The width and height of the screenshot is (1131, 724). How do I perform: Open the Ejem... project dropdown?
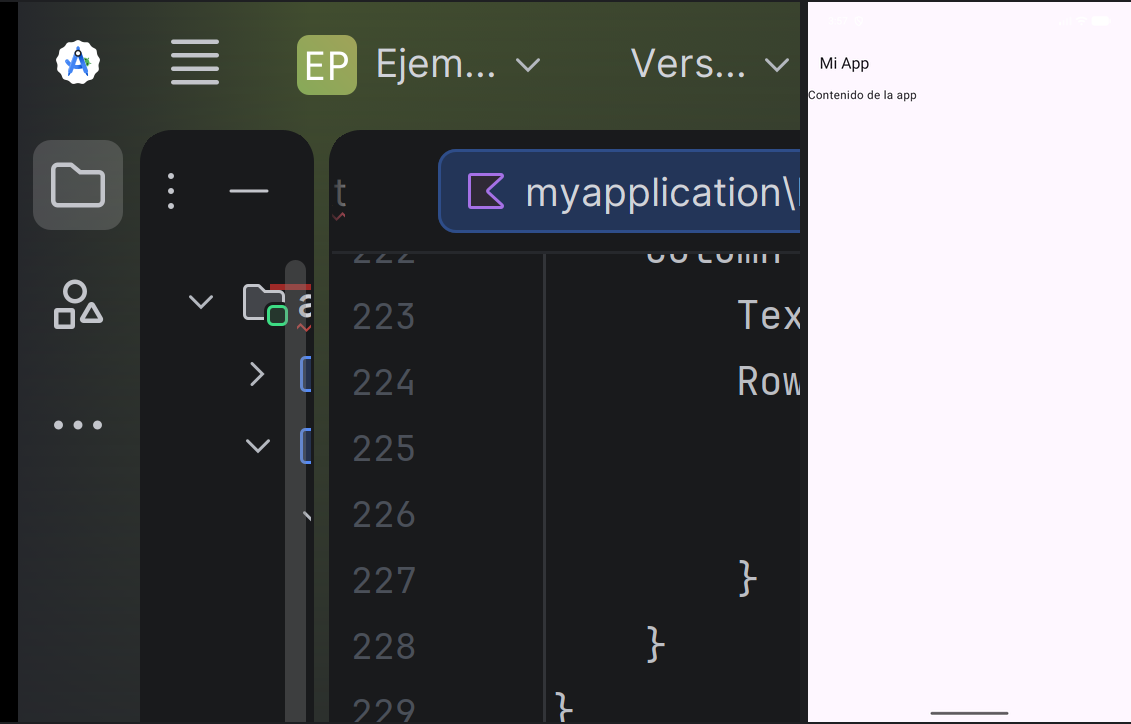tap(458, 65)
